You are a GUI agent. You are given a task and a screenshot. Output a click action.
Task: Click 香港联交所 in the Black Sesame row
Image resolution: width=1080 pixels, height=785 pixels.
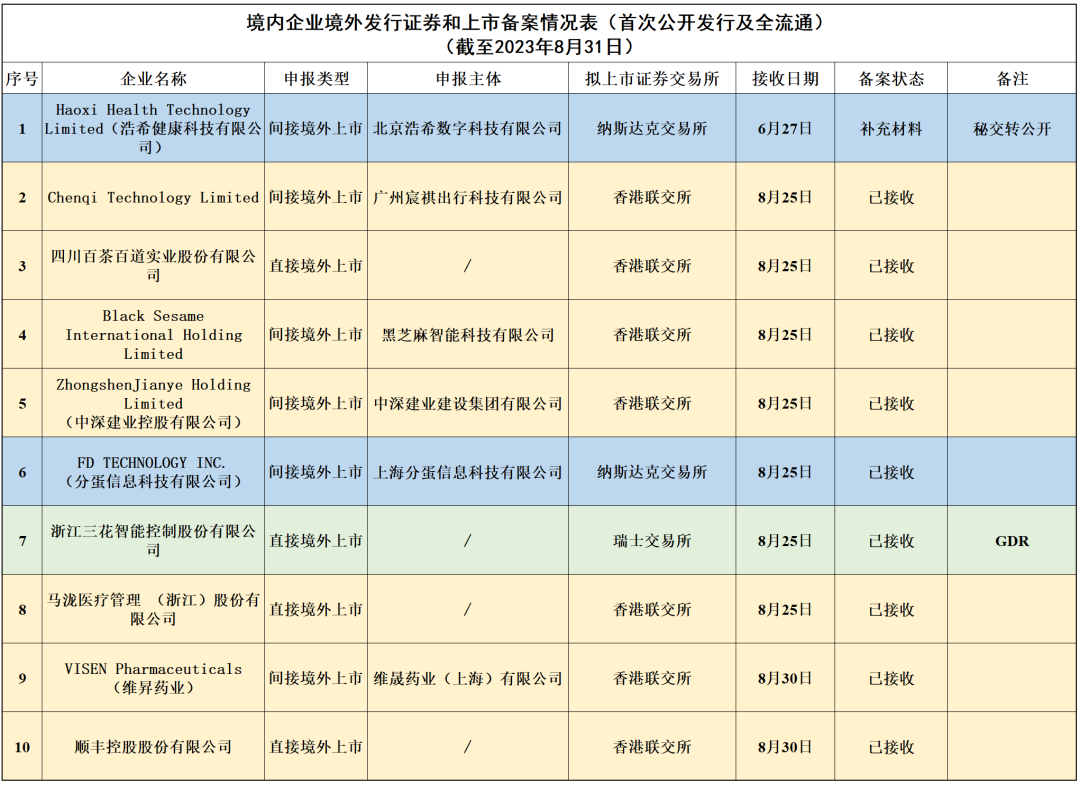pos(652,335)
